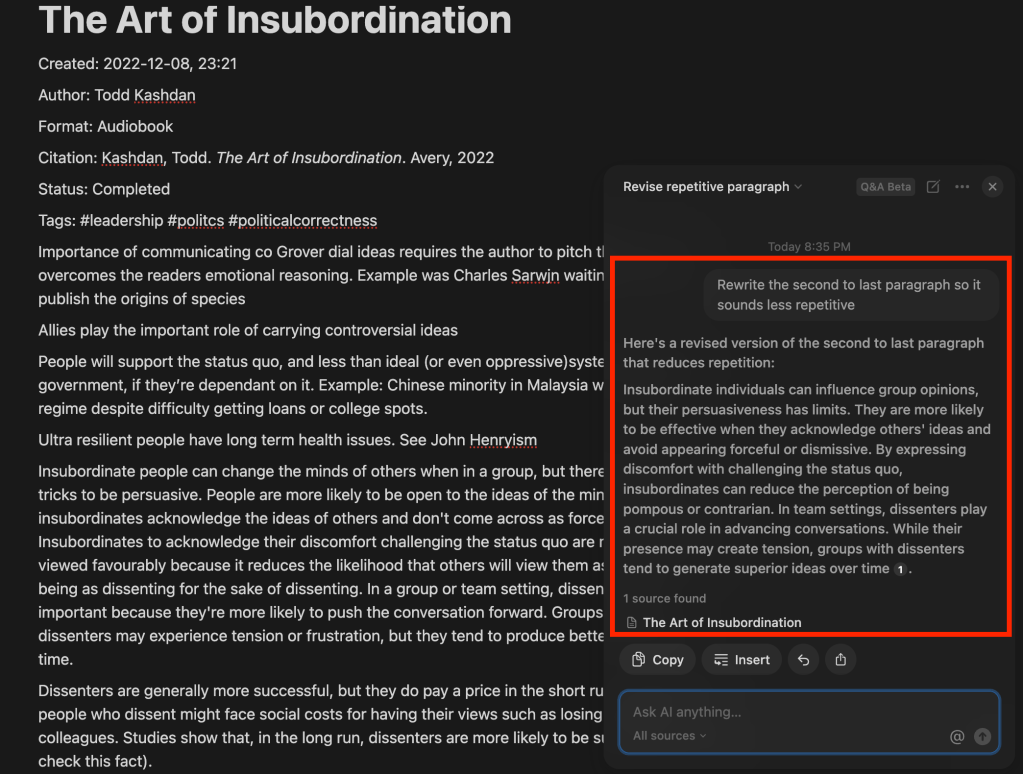This screenshot has height=774, width=1023.
Task: Select the user prompt bubble about rewriting
Action: (851, 293)
